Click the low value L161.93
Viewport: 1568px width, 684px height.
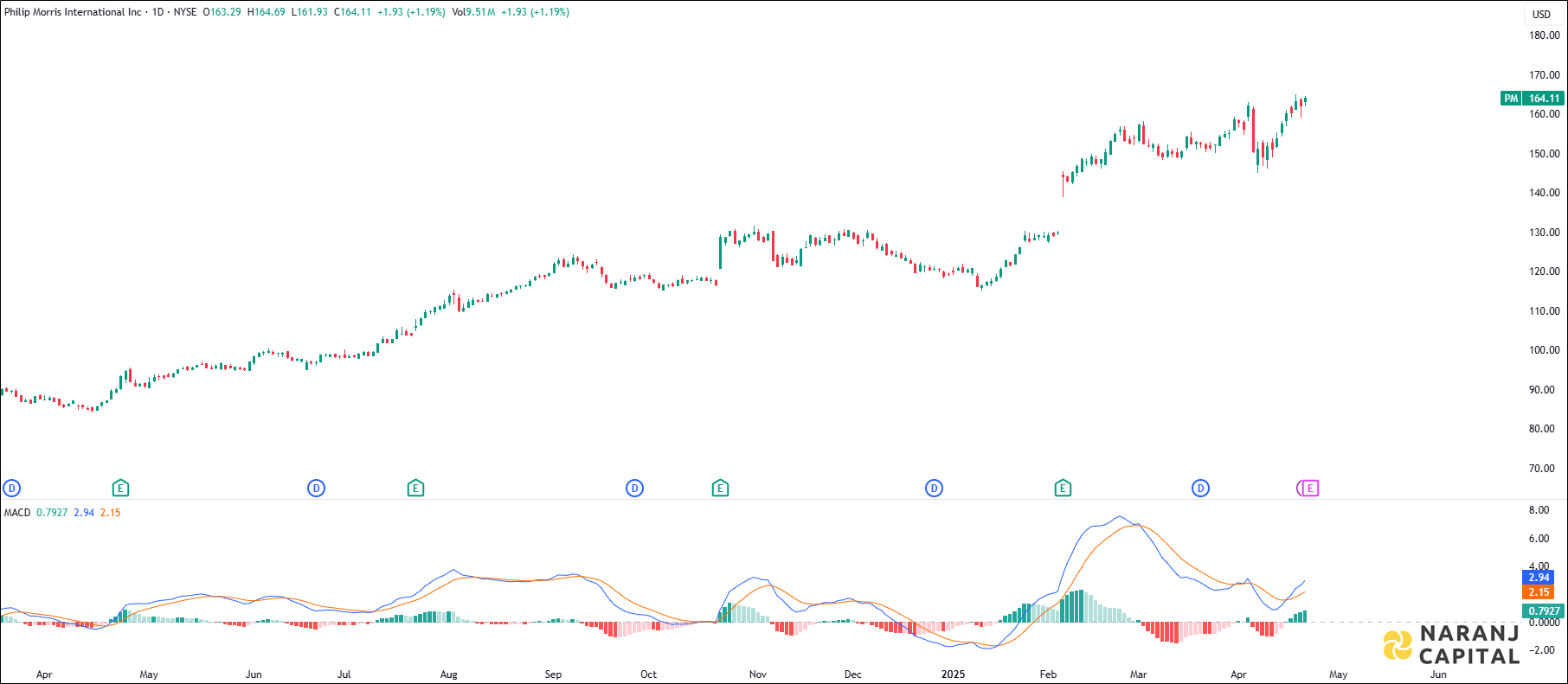click(x=309, y=12)
